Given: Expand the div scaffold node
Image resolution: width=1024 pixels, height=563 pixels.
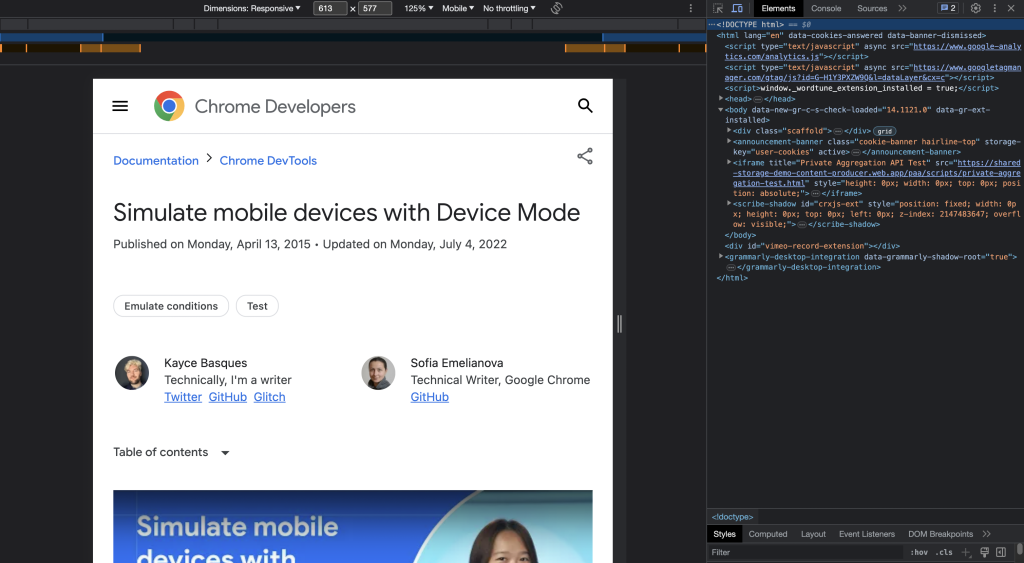Looking at the screenshot, I should click(x=729, y=131).
